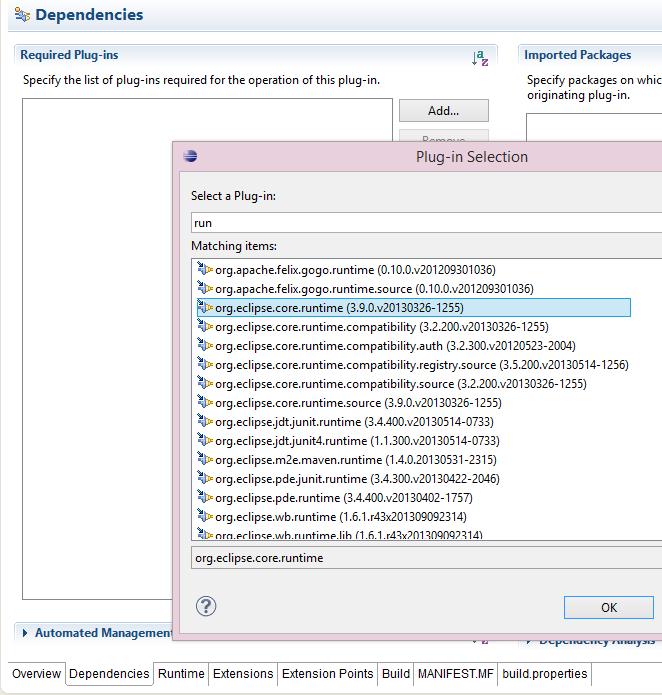Screen dimensions: 662x695
Task: Click the Imported Packages list box
Action: 594,127
